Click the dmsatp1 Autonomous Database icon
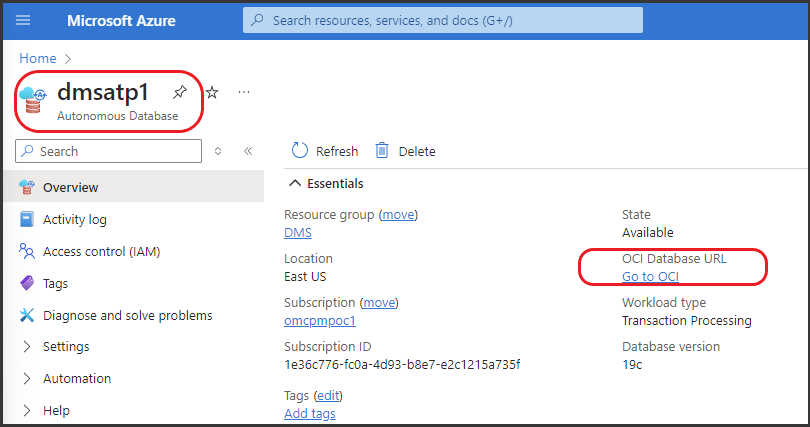The height and width of the screenshot is (427, 810). pyautogui.click(x=33, y=100)
